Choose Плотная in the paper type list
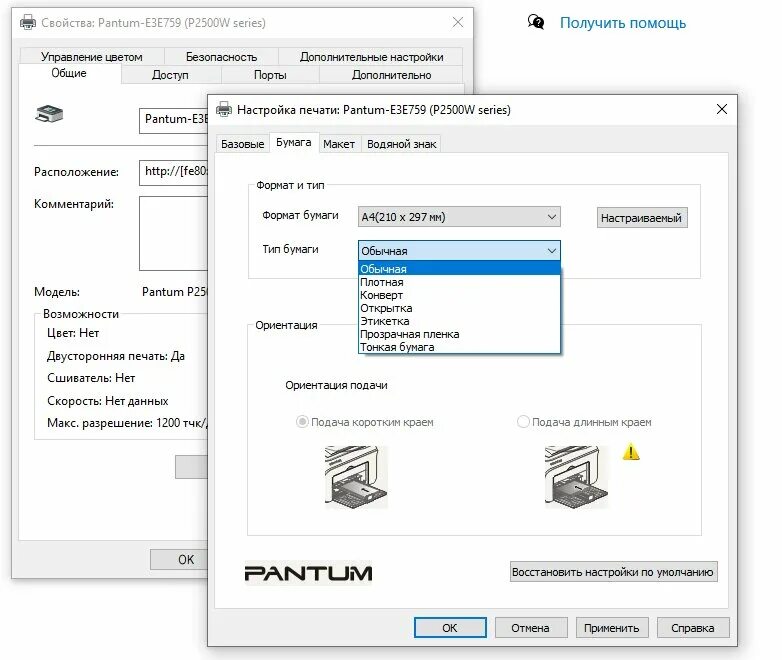782x660 pixels. tap(459, 282)
